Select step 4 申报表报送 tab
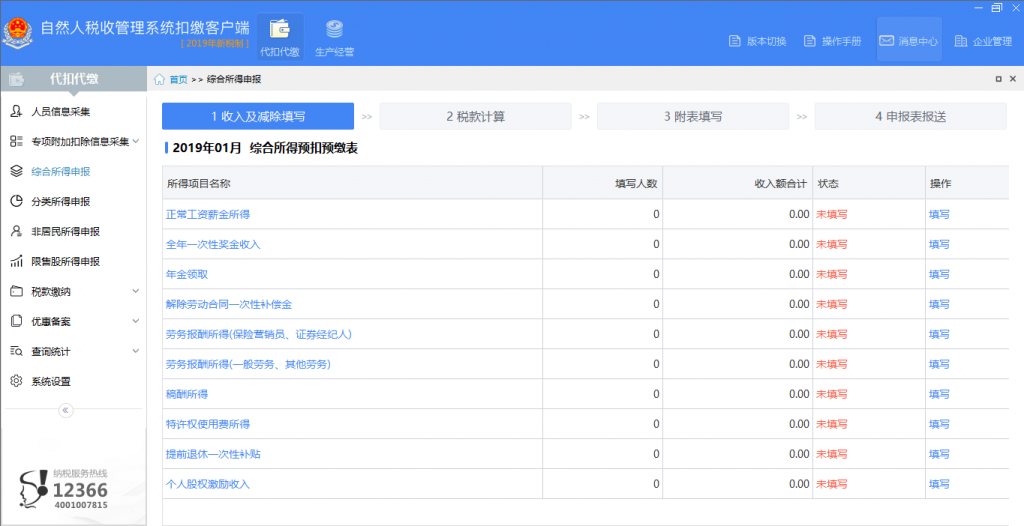 click(910, 116)
